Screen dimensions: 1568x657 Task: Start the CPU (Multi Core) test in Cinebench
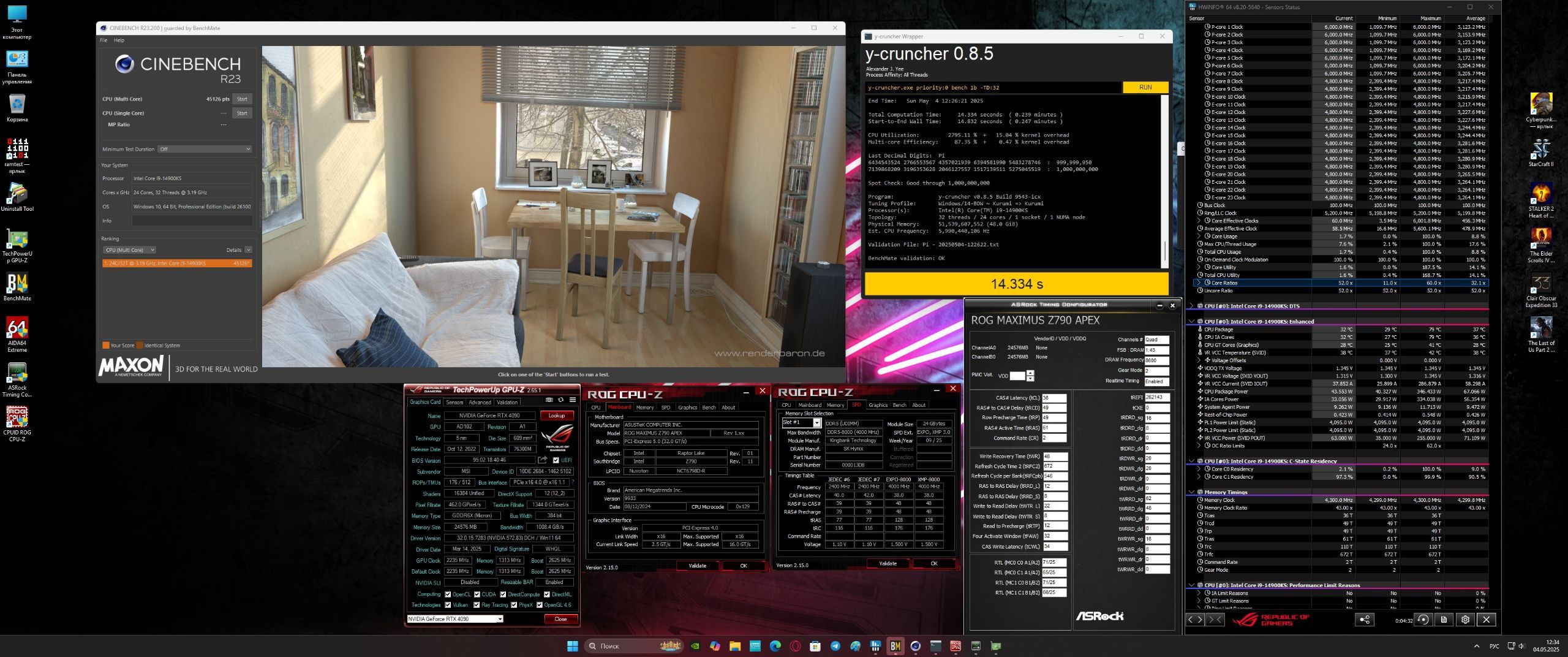[x=243, y=99]
